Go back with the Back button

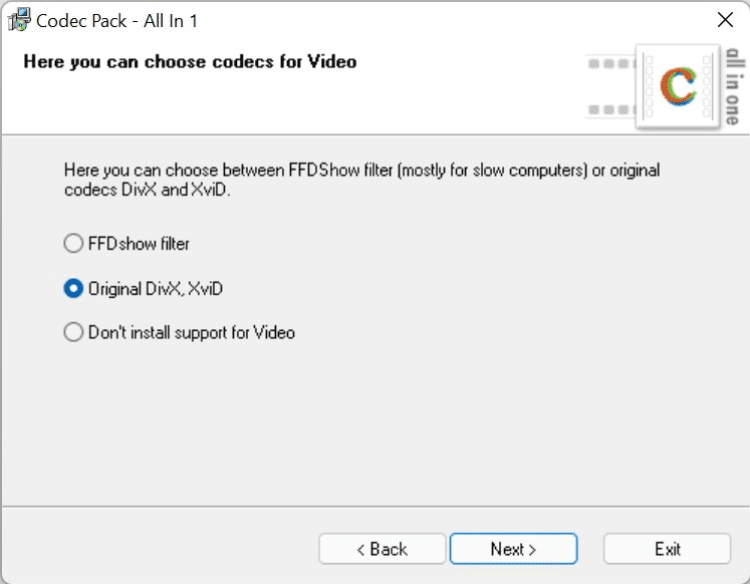click(381, 549)
